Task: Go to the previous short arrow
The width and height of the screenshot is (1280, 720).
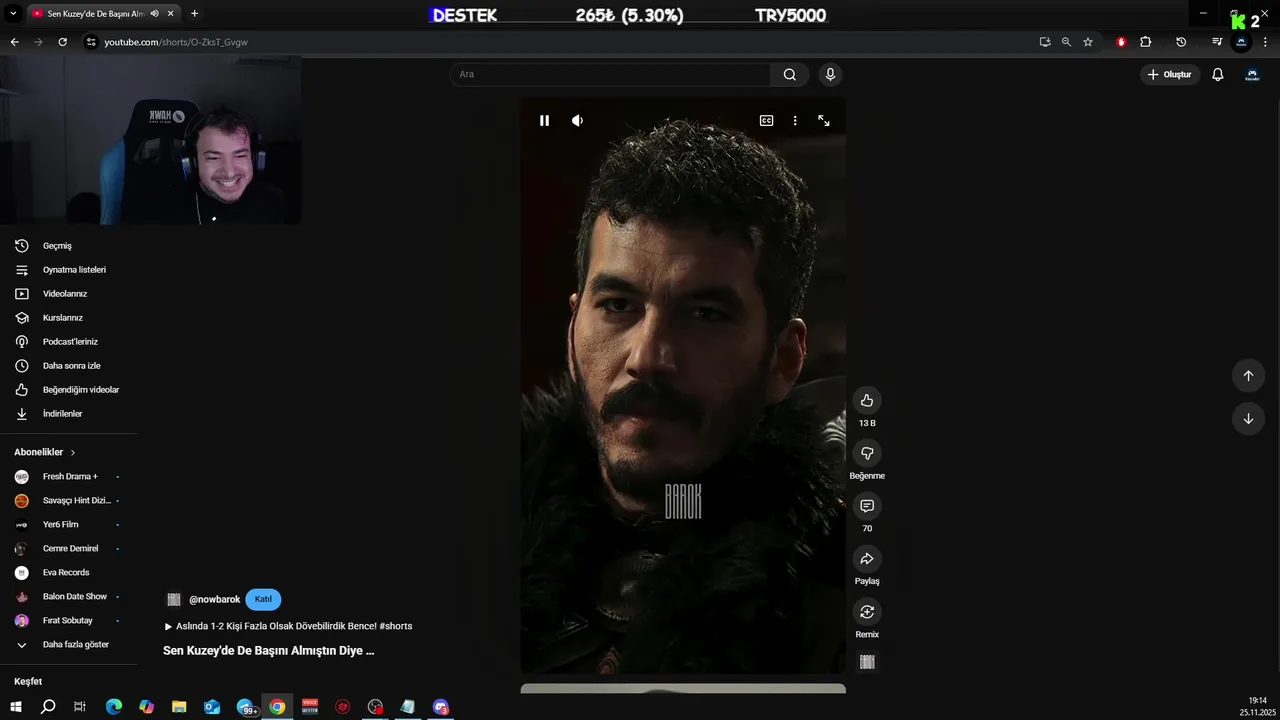Action: pos(1248,376)
